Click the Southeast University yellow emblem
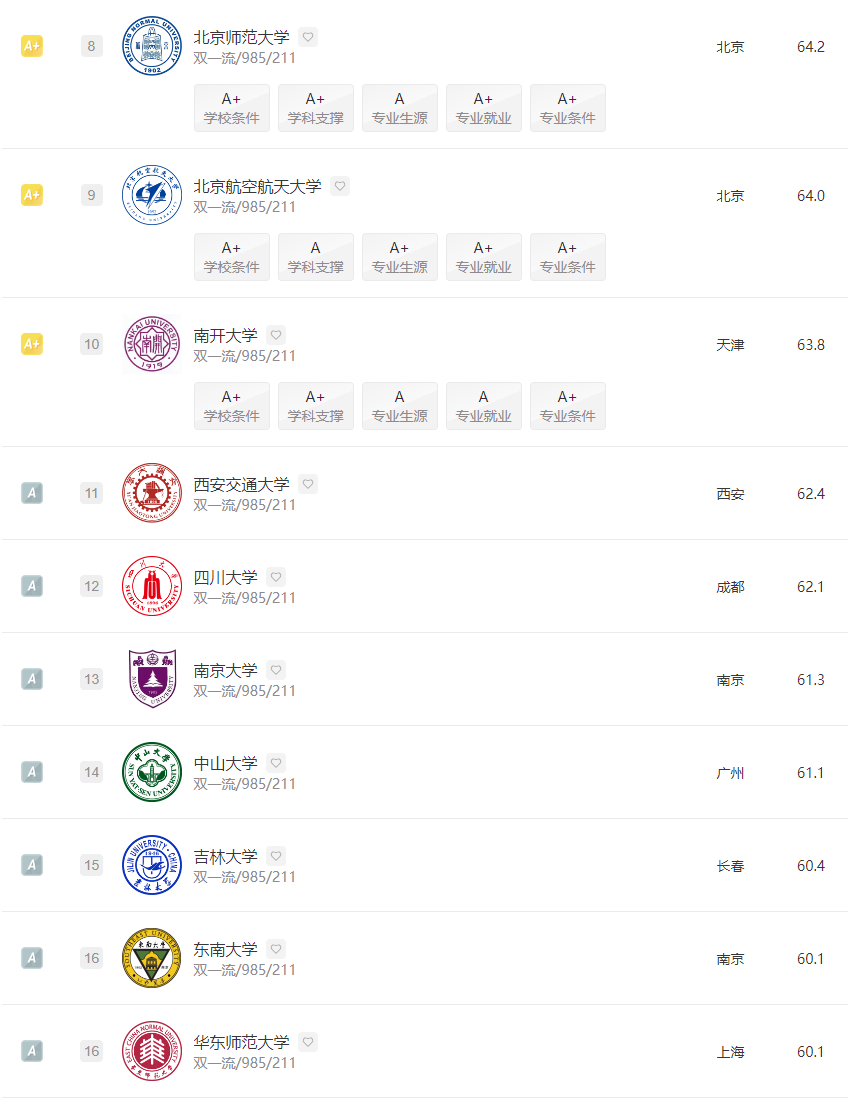 pyautogui.click(x=152, y=958)
